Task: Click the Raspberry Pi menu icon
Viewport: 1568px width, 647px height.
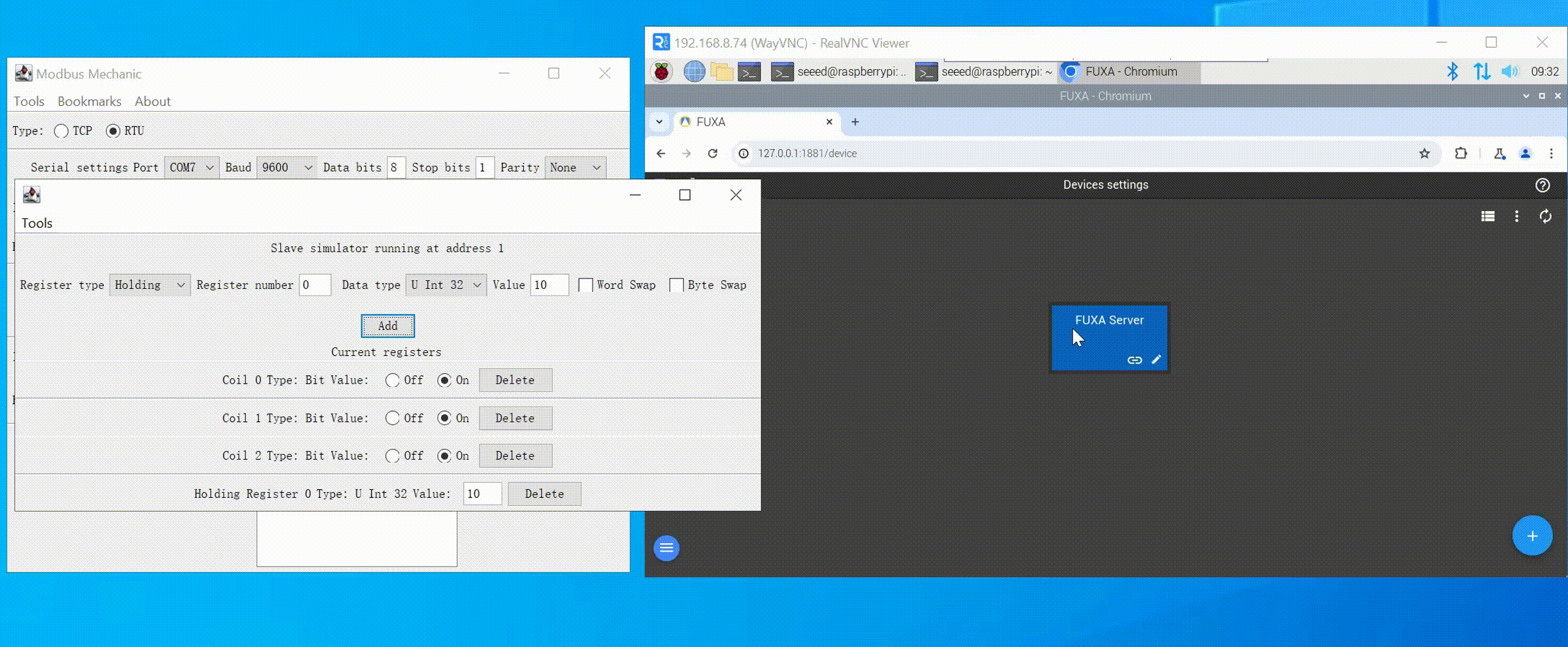Action: pos(662,72)
